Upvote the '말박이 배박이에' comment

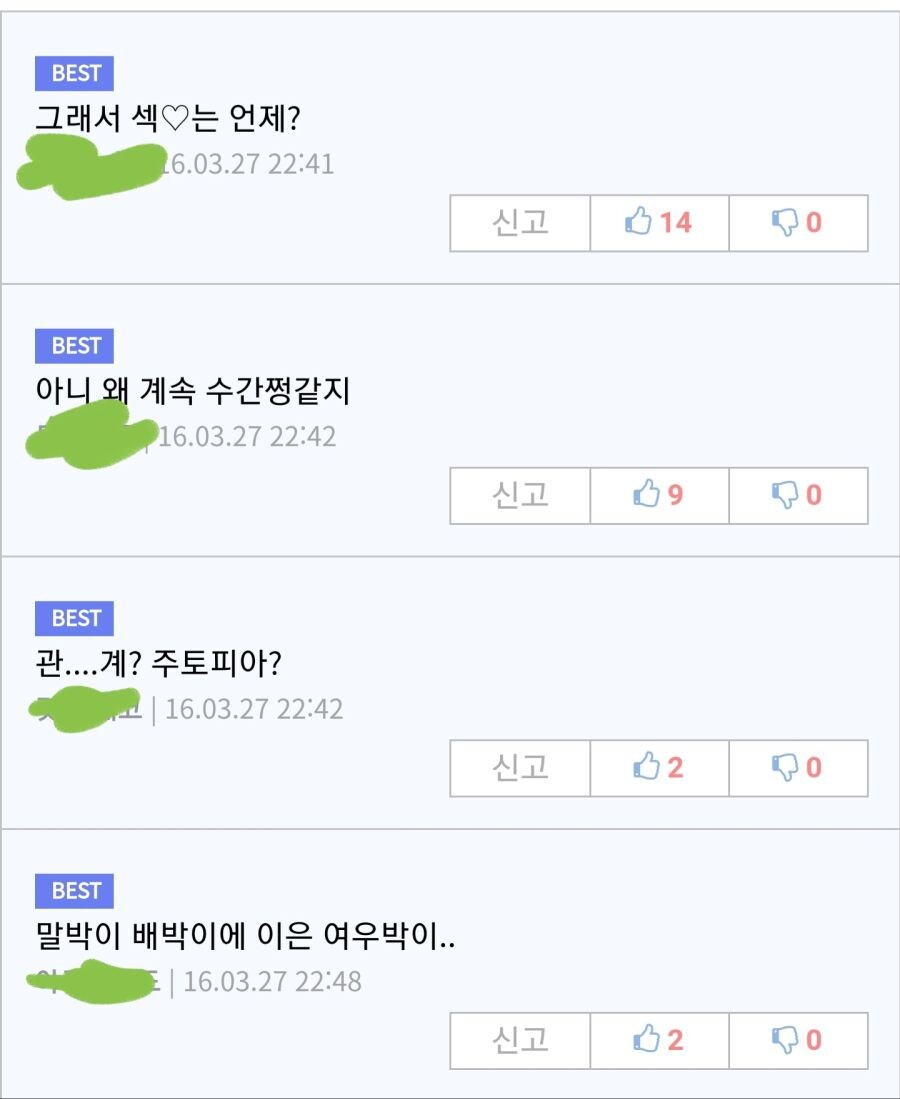click(660, 1041)
